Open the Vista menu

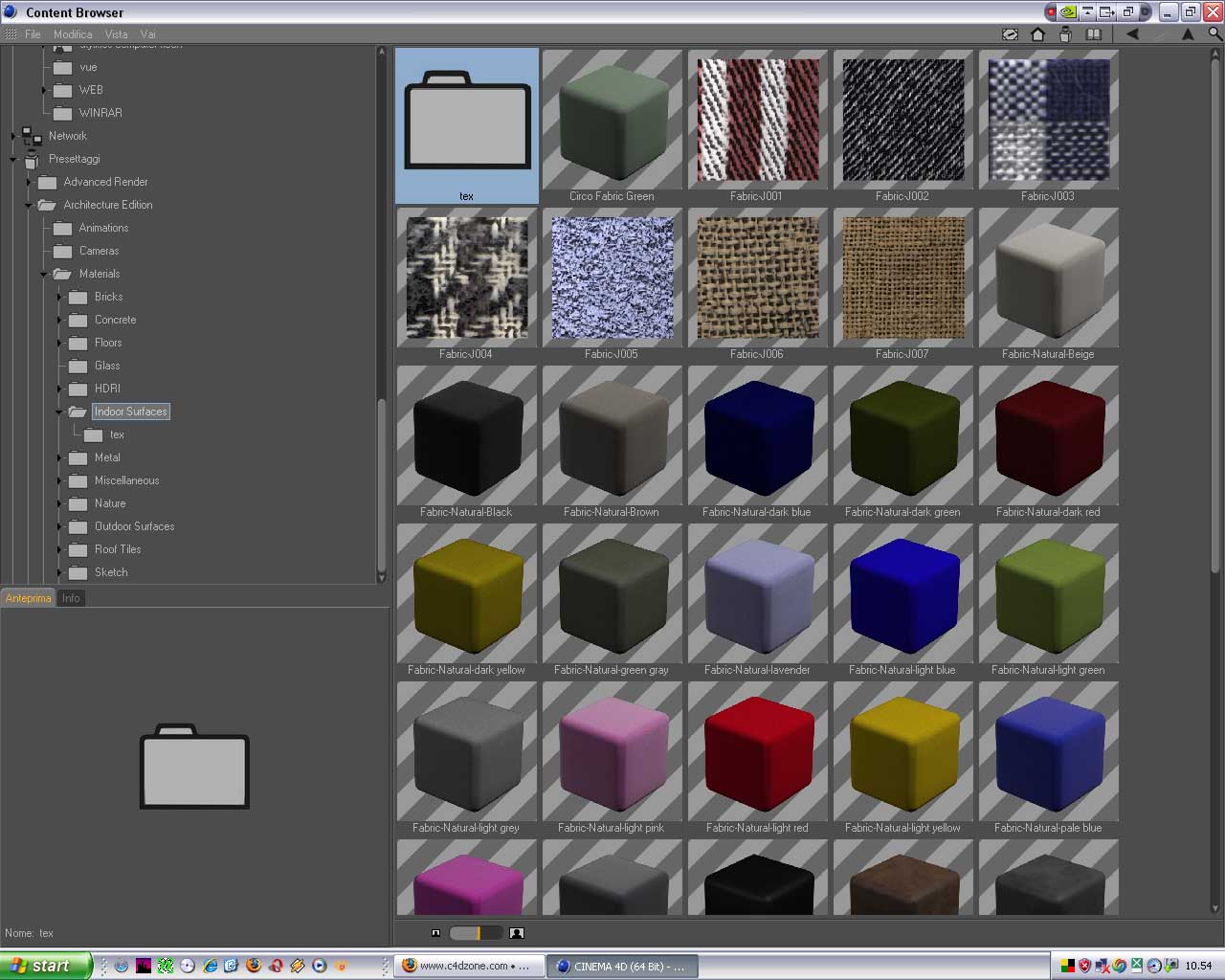[x=116, y=34]
